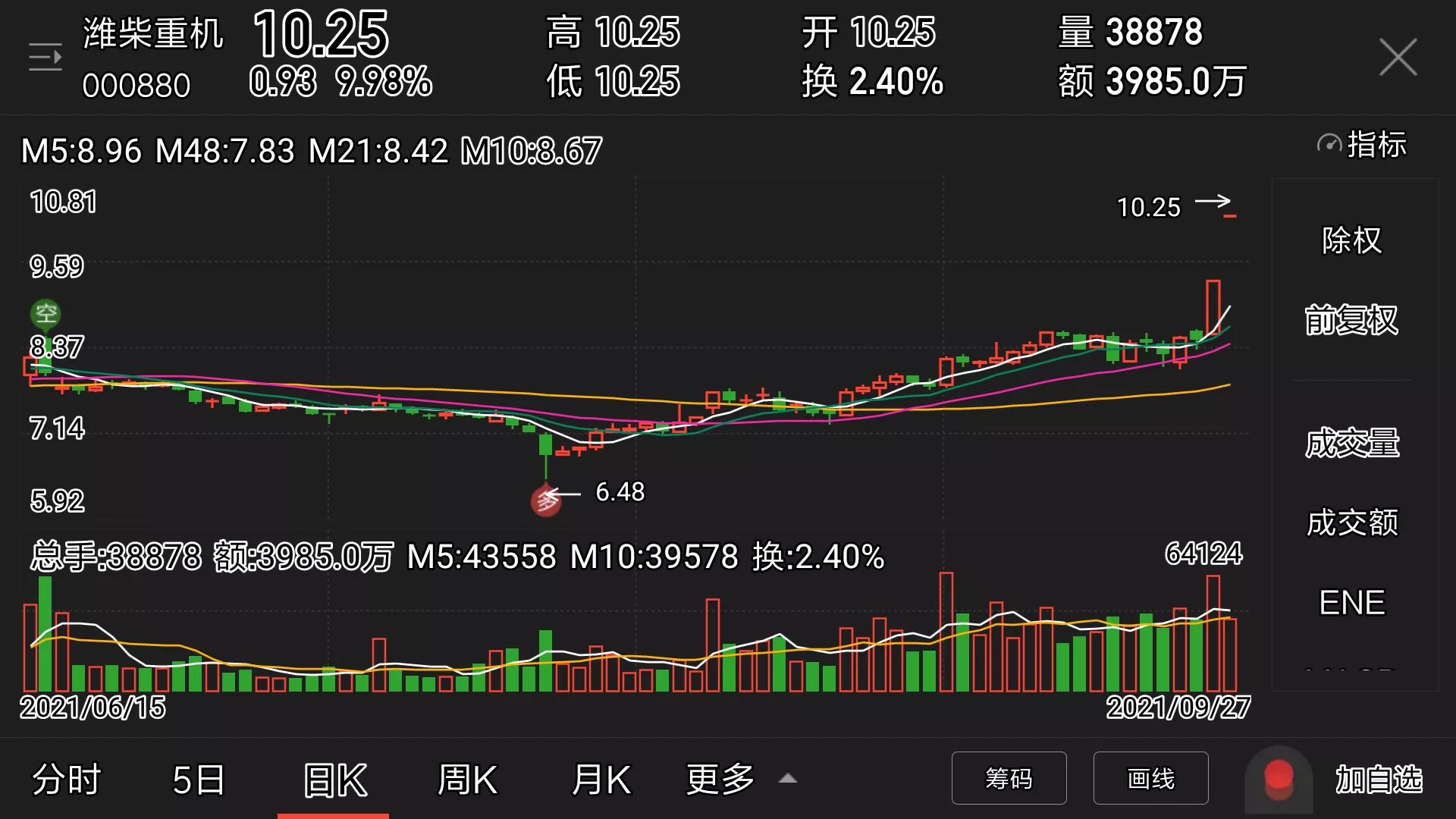Show the ENE indicator
This screenshot has height=819, width=1456.
(1352, 603)
